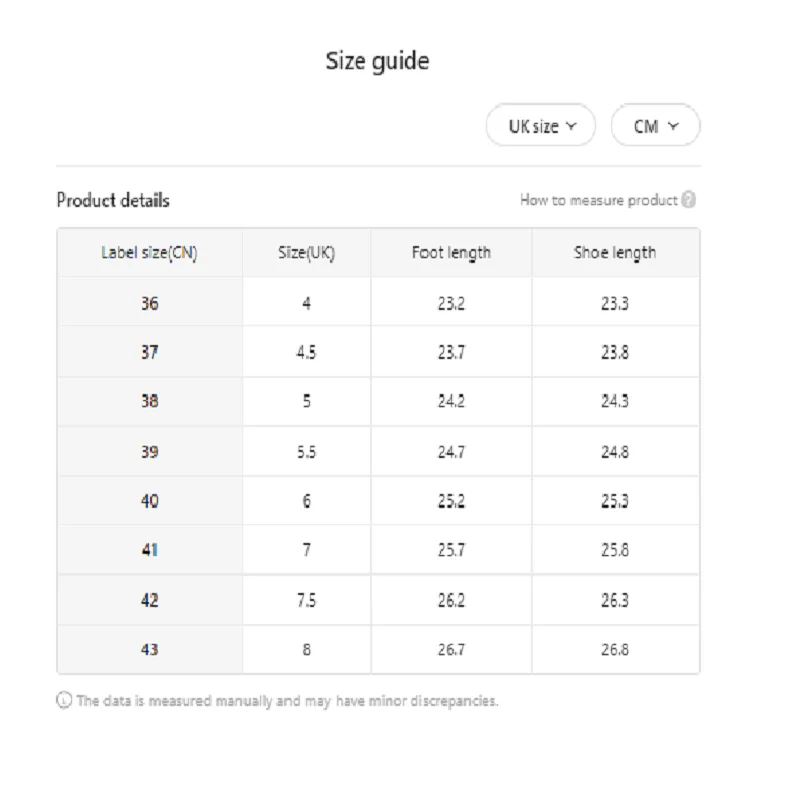Screen dimensions: 800x800
Task: Select the label size 36 row
Action: coord(378,303)
